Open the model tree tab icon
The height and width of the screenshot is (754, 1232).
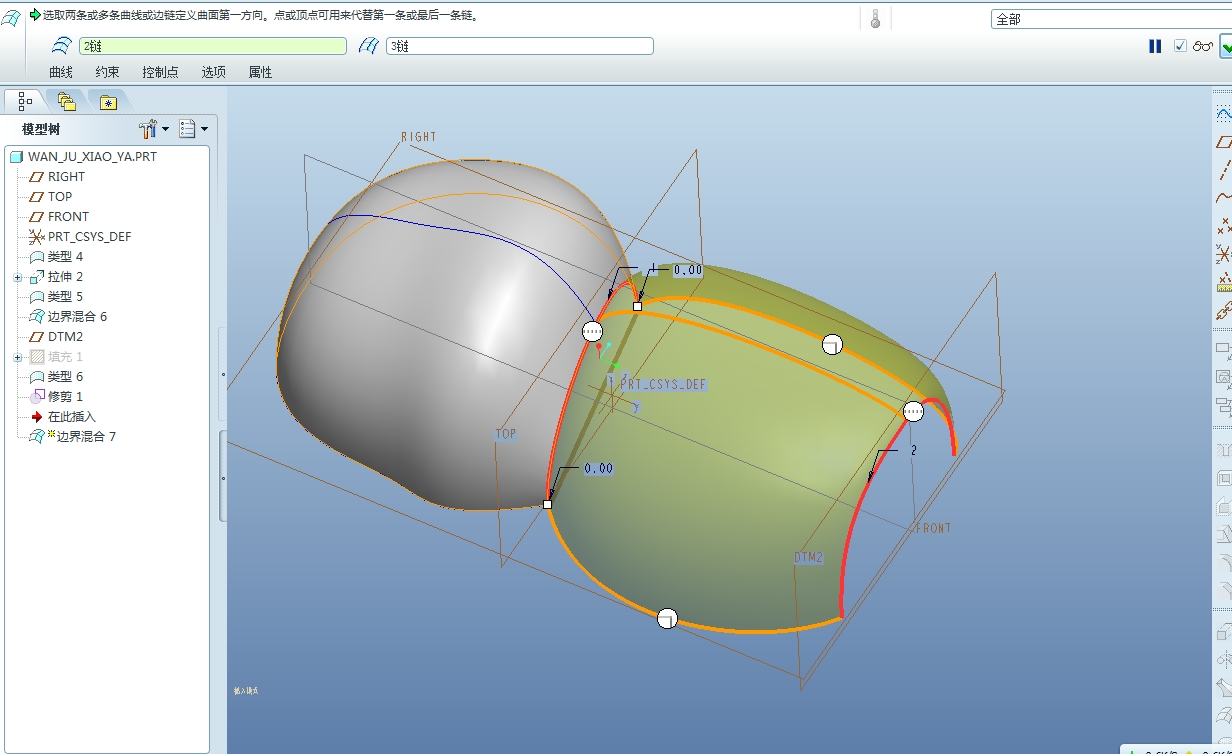25,101
